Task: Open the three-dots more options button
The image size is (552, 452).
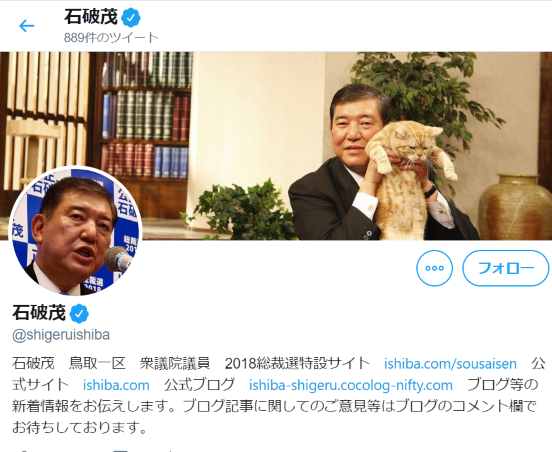Action: [x=434, y=268]
